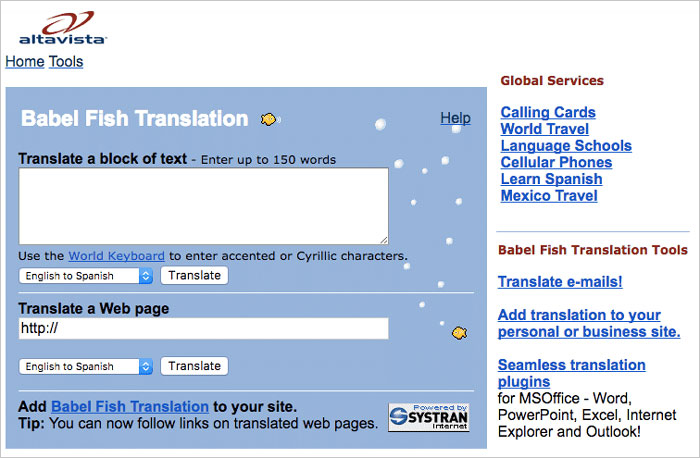Visit the Language Schools link
Screen dimensions: 700x458
point(566,146)
